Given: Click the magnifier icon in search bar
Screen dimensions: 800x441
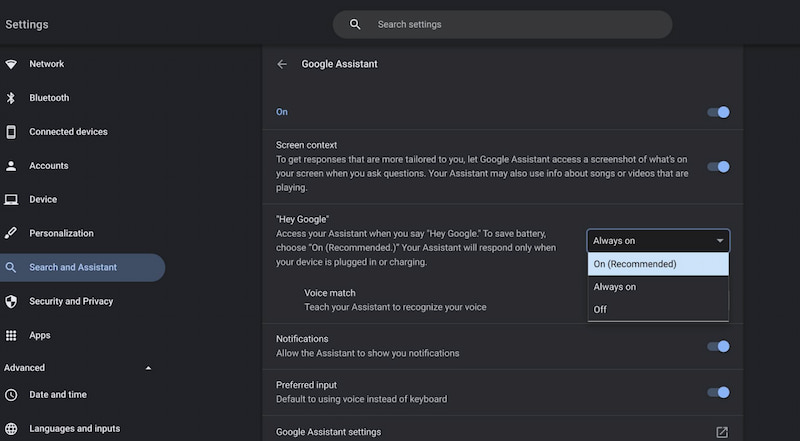Looking at the screenshot, I should pyautogui.click(x=355, y=24).
